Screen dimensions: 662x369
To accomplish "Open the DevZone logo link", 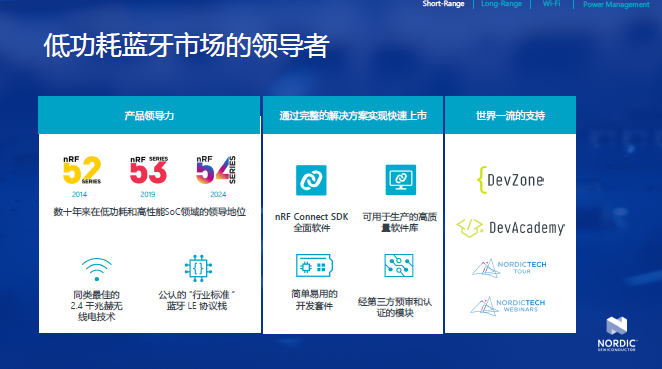I will click(510, 180).
